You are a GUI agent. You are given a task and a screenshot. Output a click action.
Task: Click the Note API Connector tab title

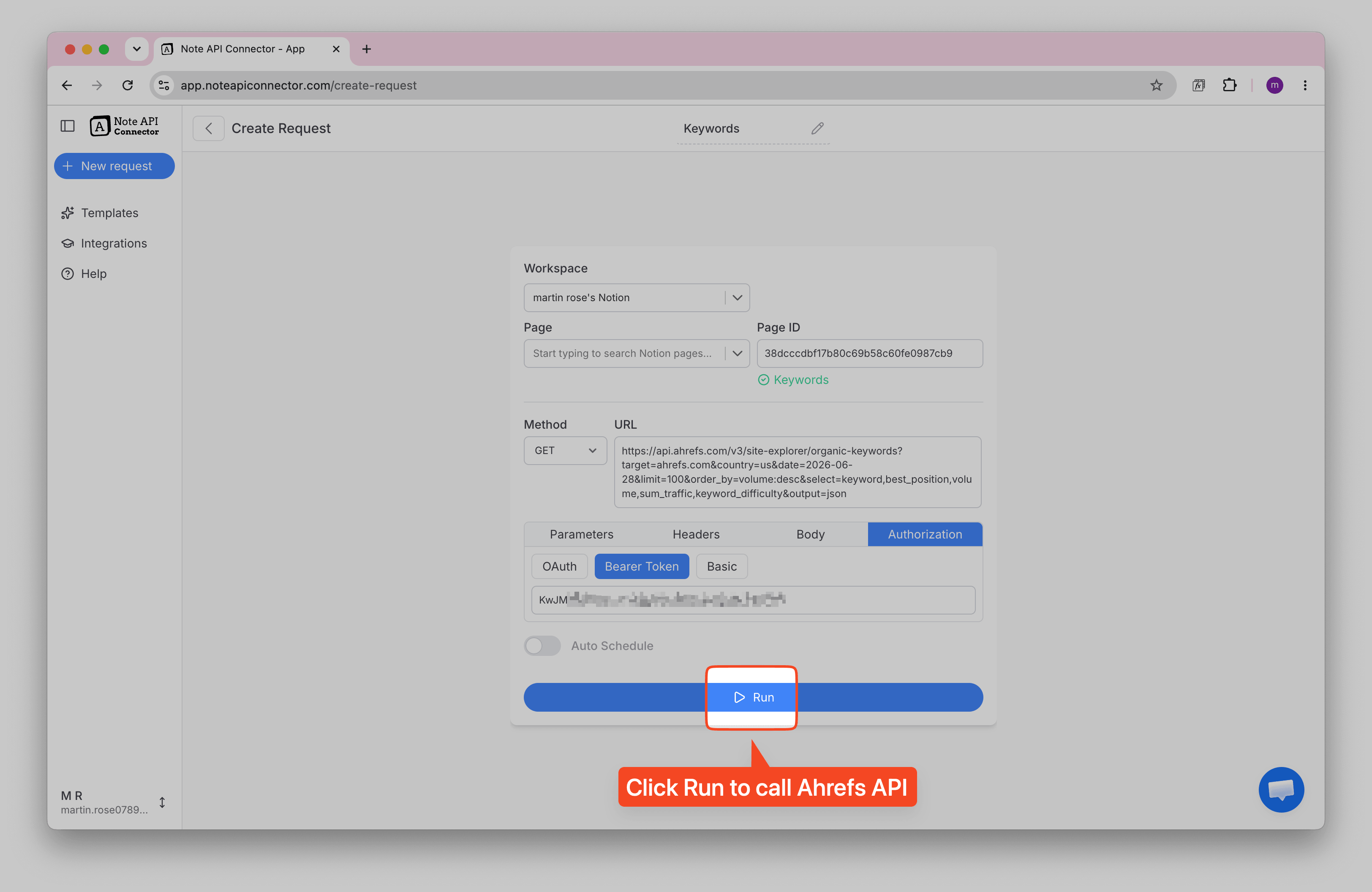tap(243, 49)
